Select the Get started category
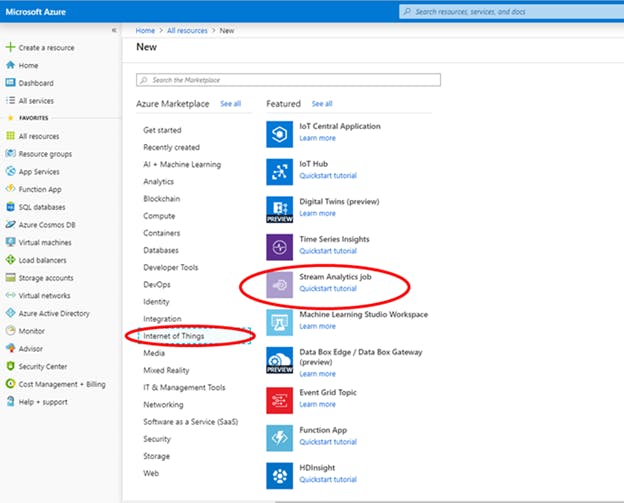Screen dimensions: 624x503 click(162, 130)
